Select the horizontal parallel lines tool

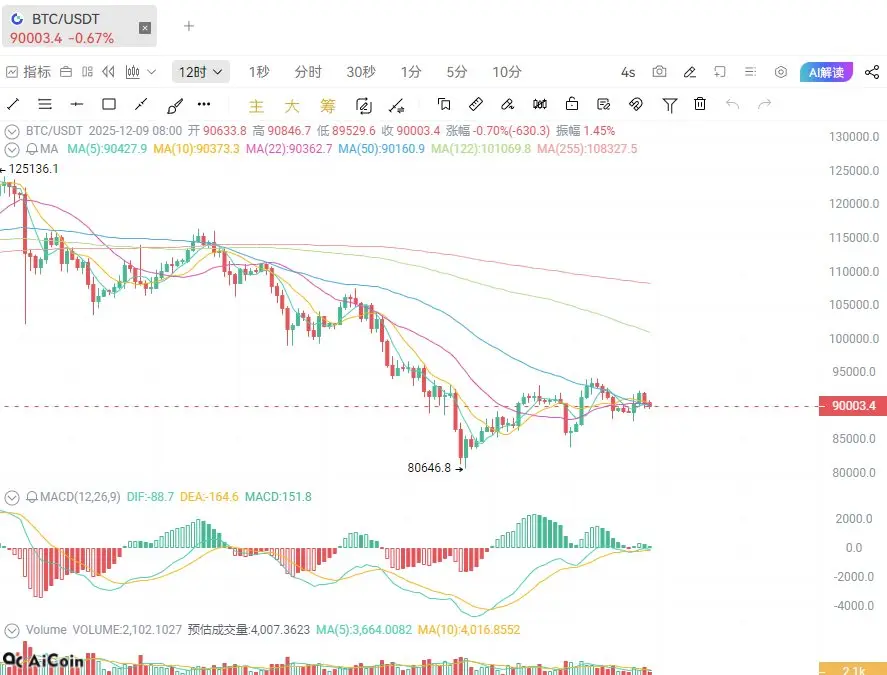(45, 104)
